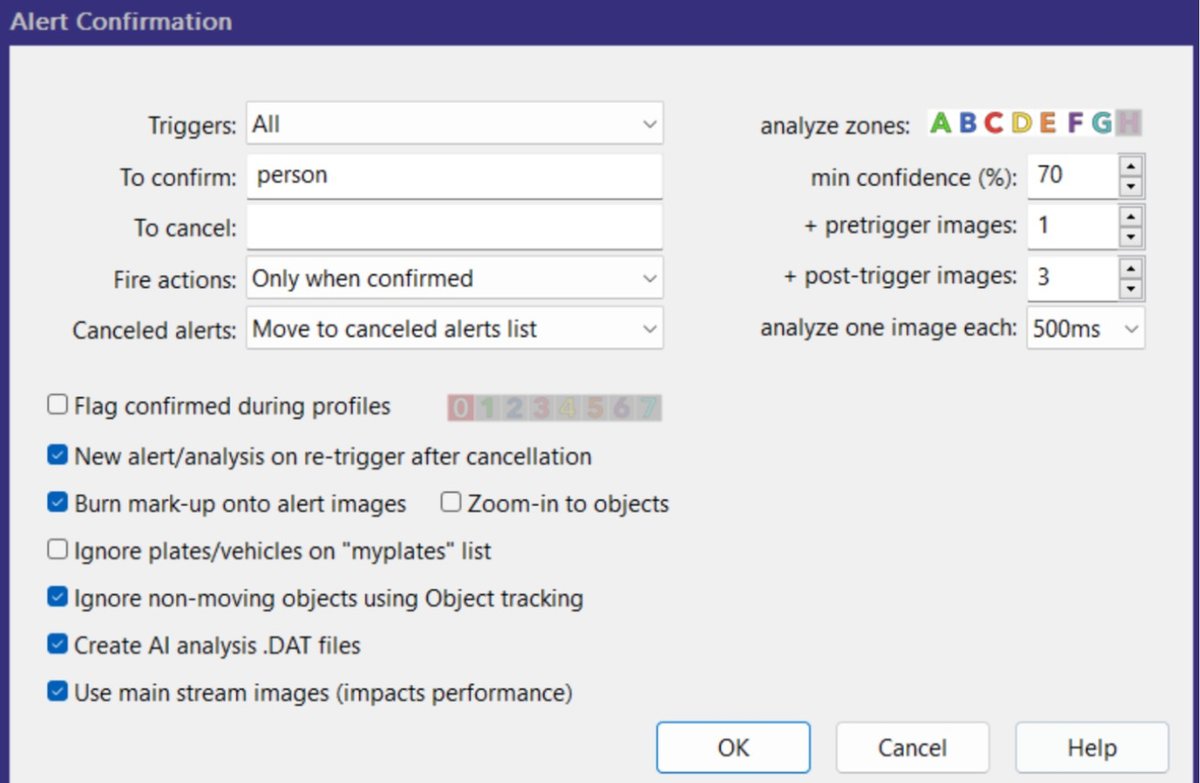The height and width of the screenshot is (783, 1200).
Task: Toggle analyze zone A
Action: click(940, 123)
